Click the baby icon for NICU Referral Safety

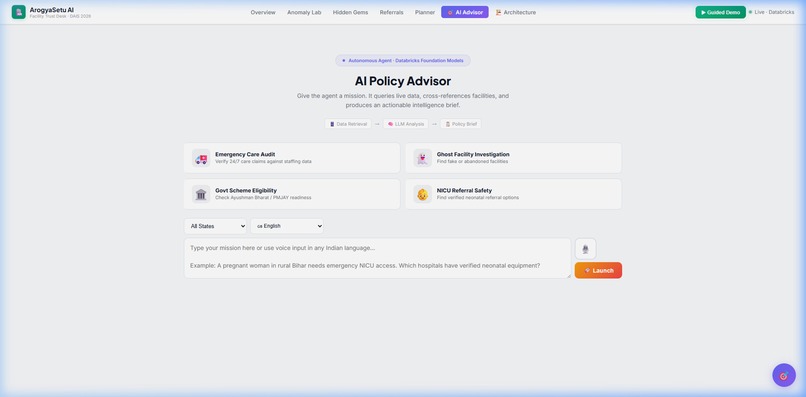[423, 194]
